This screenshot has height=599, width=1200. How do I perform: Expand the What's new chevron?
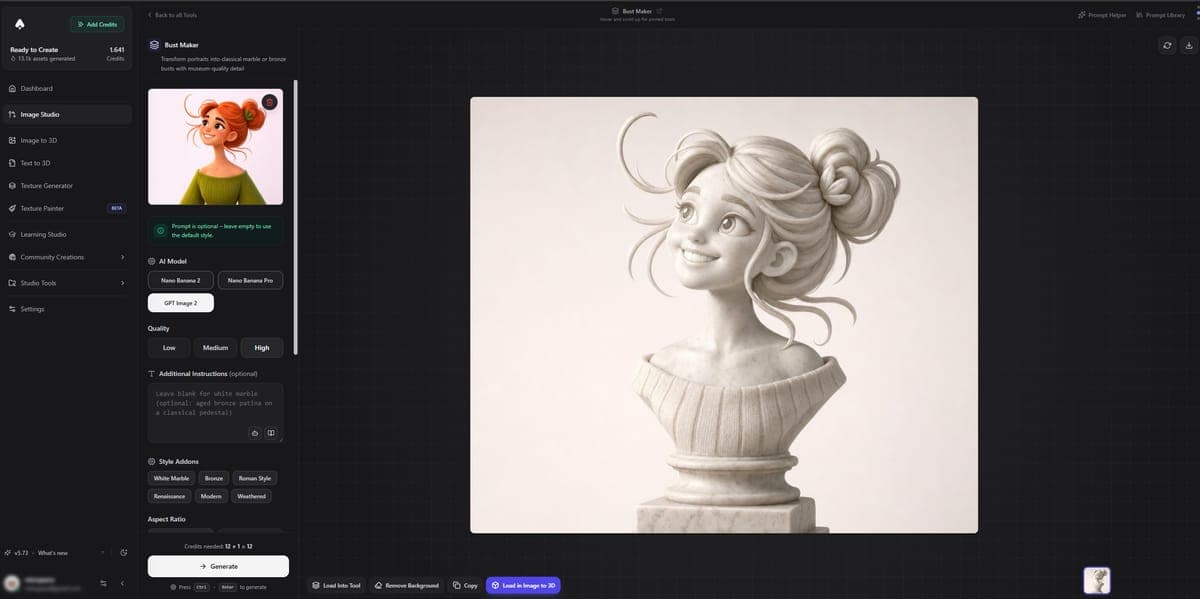[x=101, y=553]
